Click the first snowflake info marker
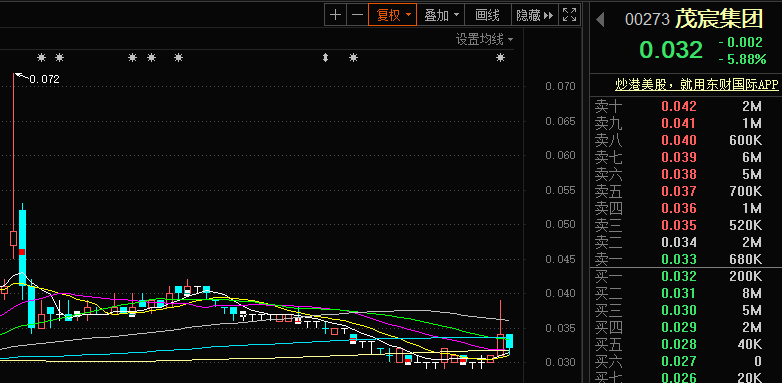782x383 pixels. point(41,58)
